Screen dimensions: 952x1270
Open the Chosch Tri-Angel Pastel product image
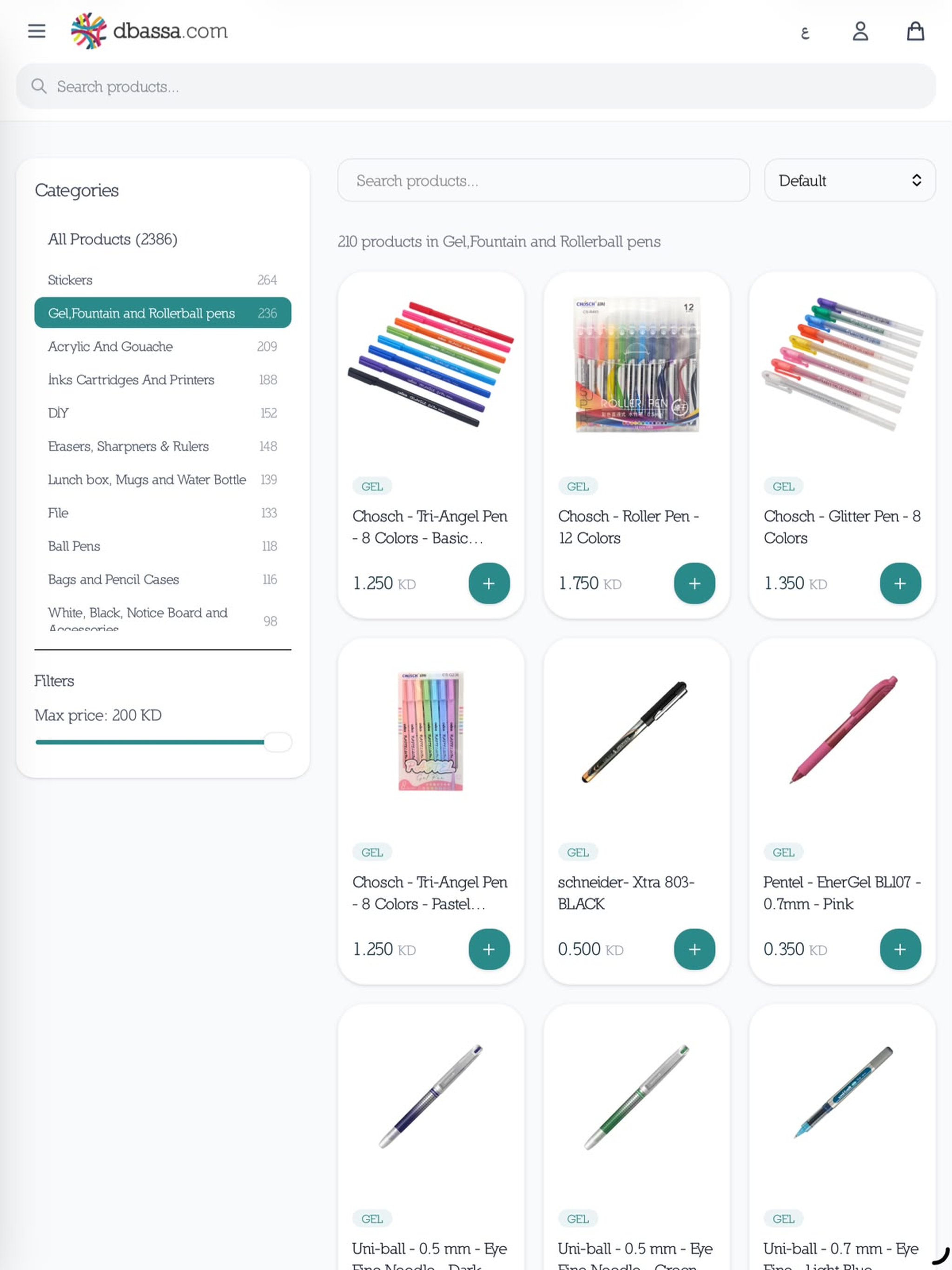[430, 731]
